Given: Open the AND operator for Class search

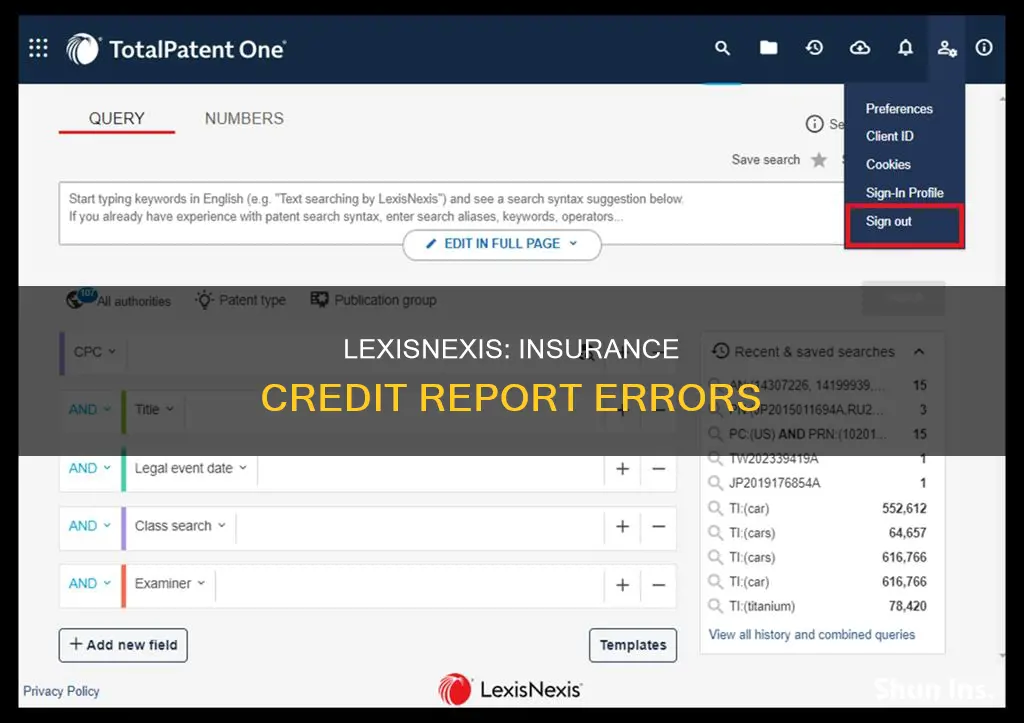Looking at the screenshot, I should pos(89,526).
